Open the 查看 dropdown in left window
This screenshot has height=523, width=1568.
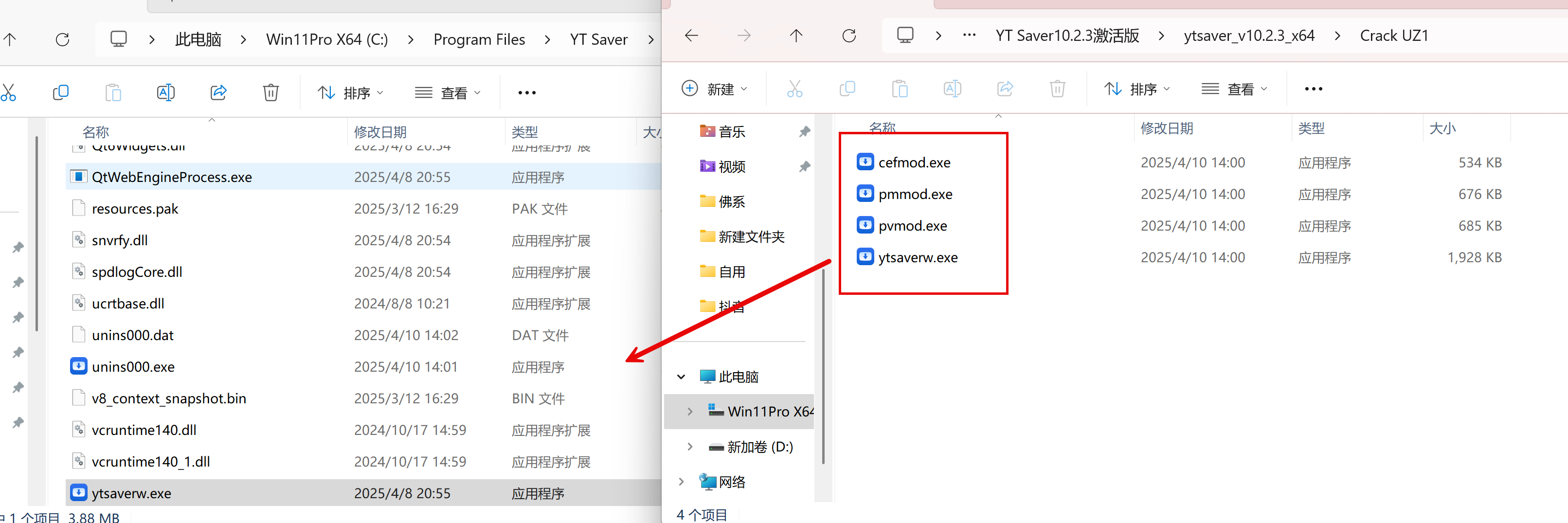tap(448, 92)
